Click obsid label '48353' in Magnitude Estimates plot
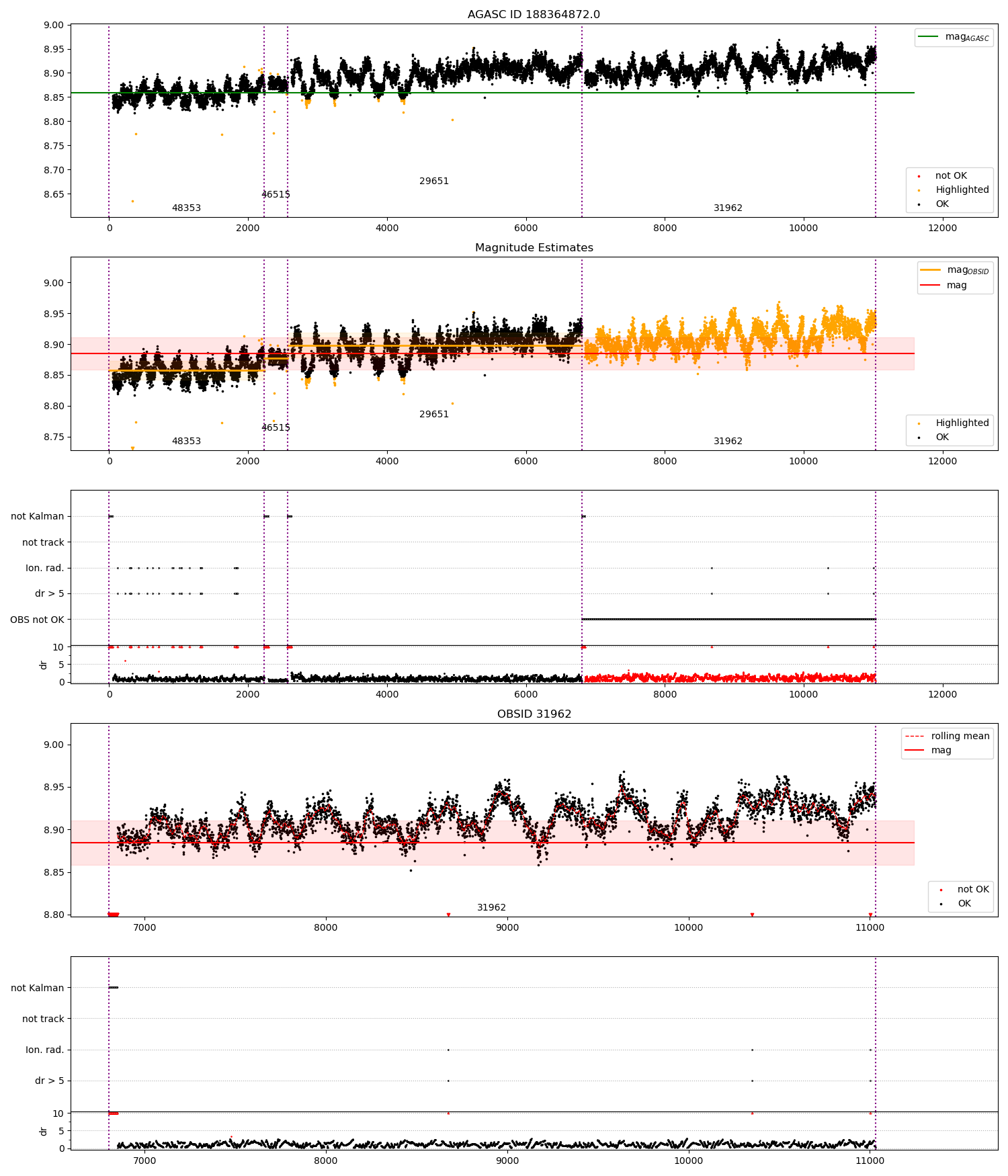The height and width of the screenshot is (1176, 1008). [x=186, y=441]
